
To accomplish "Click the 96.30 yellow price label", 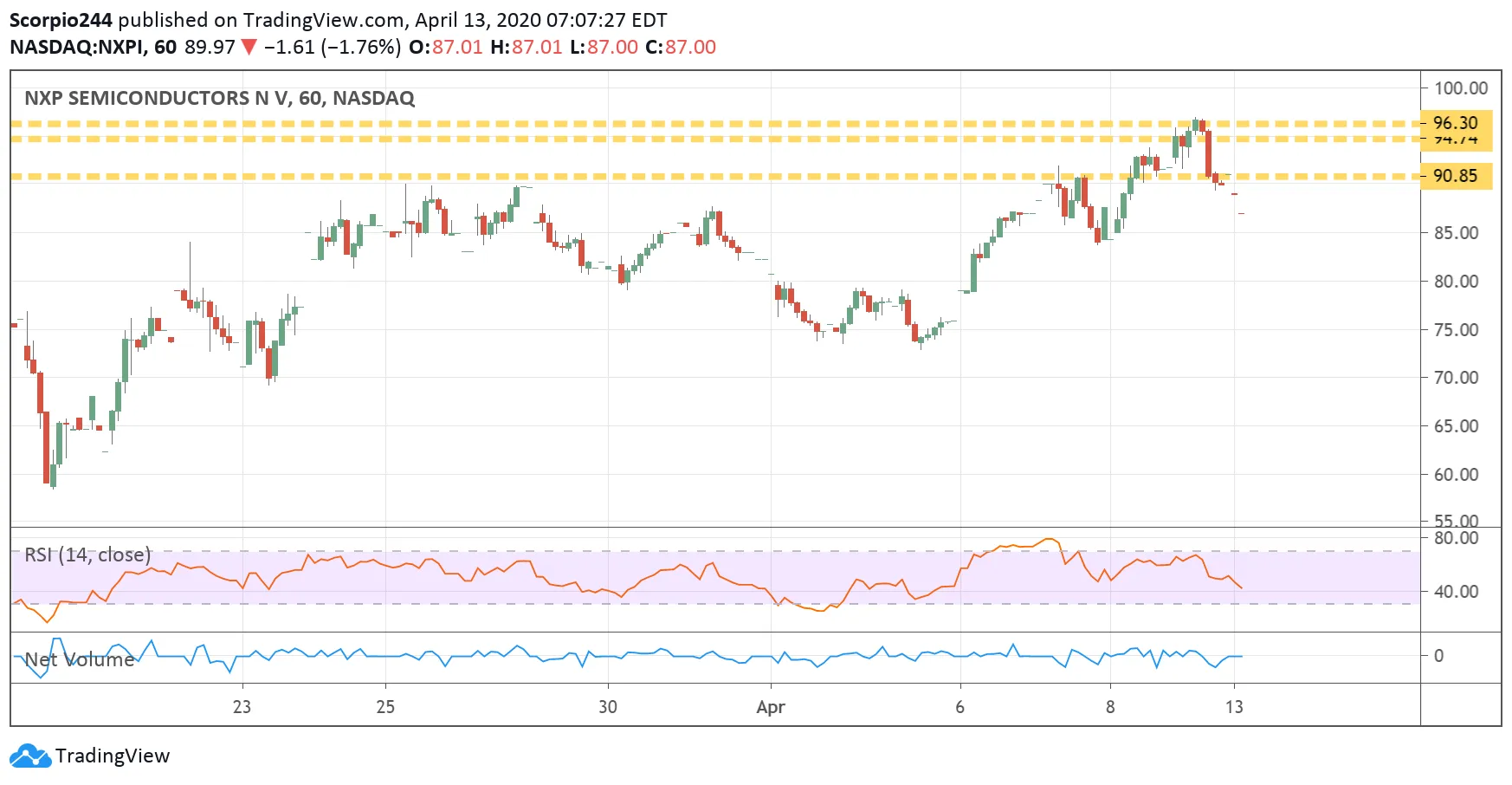I will [1456, 123].
